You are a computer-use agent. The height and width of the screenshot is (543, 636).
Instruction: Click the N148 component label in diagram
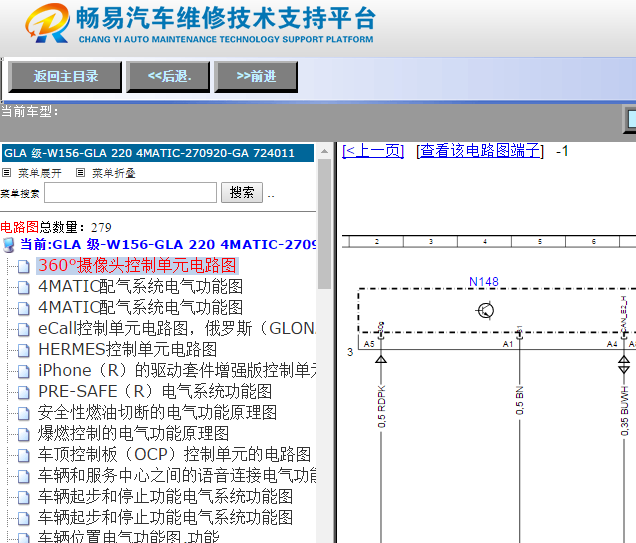coord(483,281)
